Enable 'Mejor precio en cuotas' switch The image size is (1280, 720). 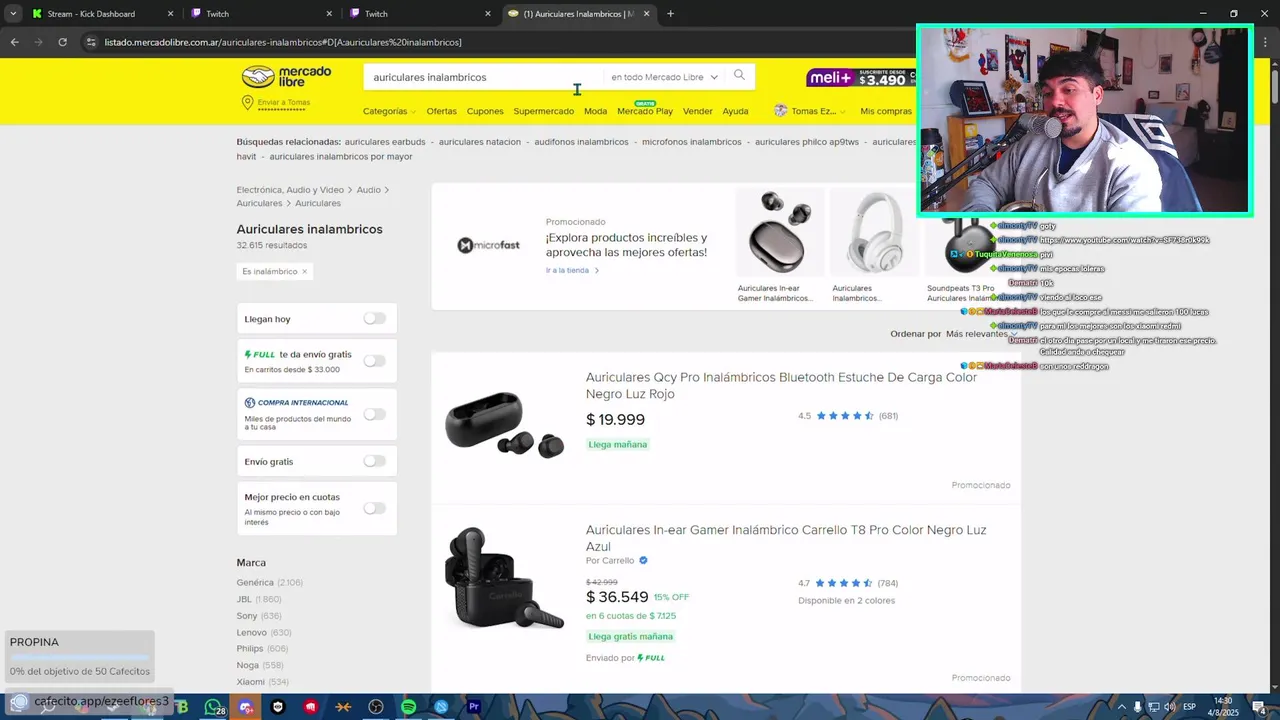[374, 508]
